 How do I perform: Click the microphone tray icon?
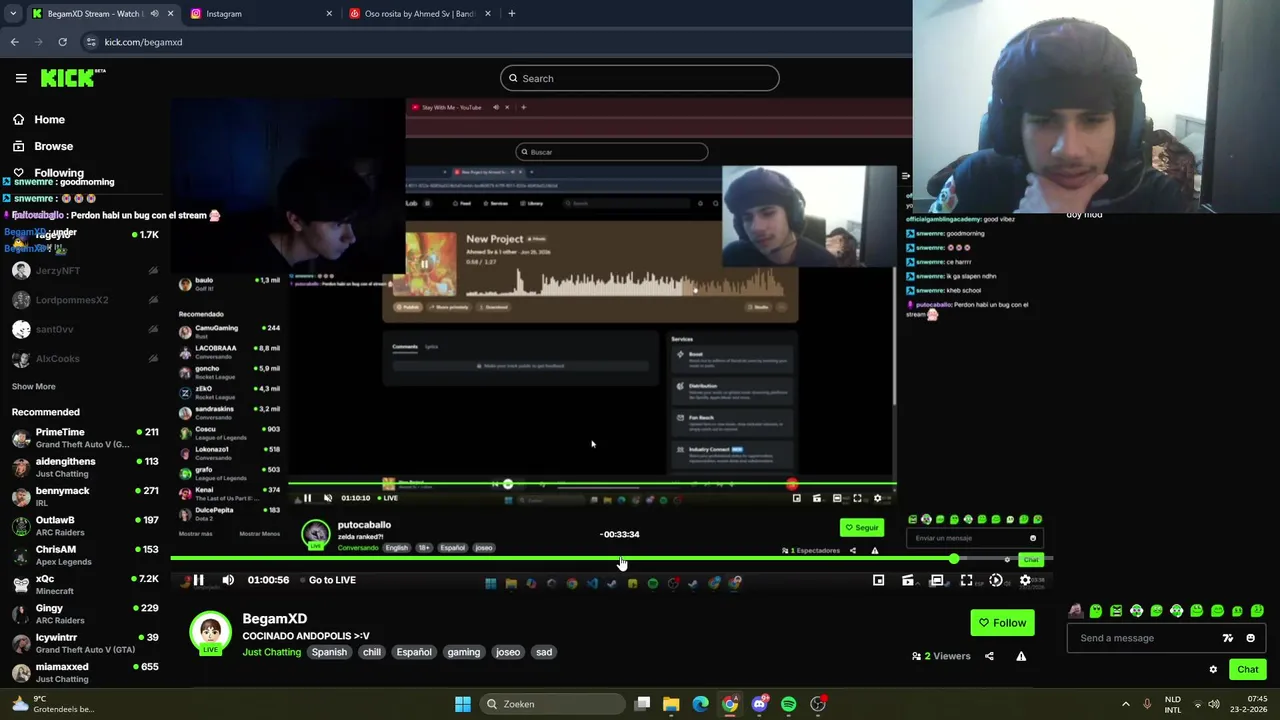(x=1147, y=704)
